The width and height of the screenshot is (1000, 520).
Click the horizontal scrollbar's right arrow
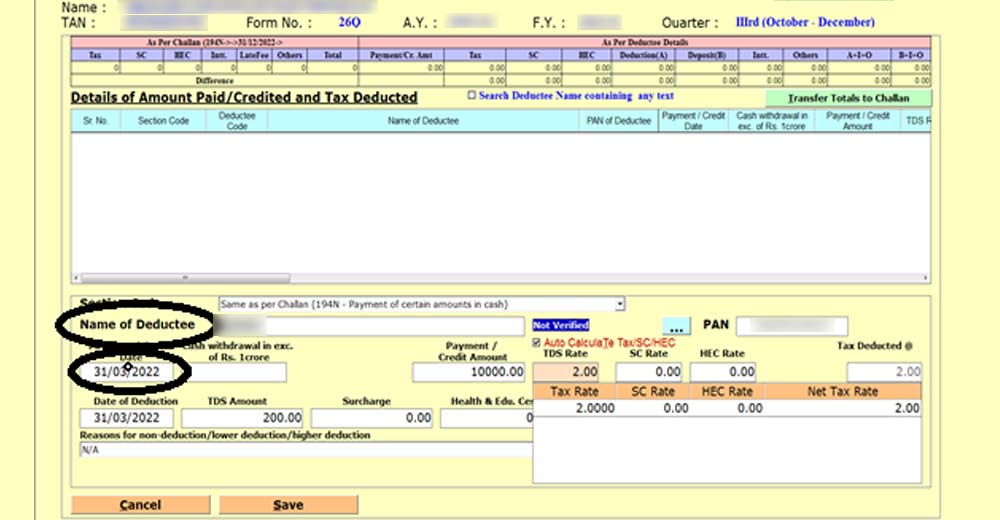tap(924, 277)
